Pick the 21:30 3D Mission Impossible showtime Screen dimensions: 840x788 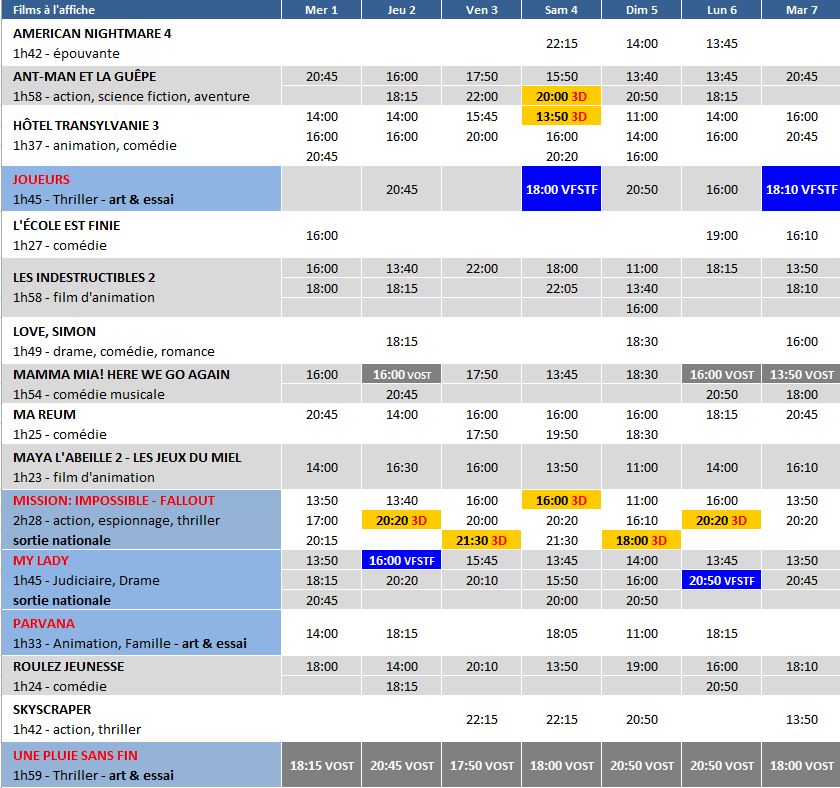tap(481, 540)
